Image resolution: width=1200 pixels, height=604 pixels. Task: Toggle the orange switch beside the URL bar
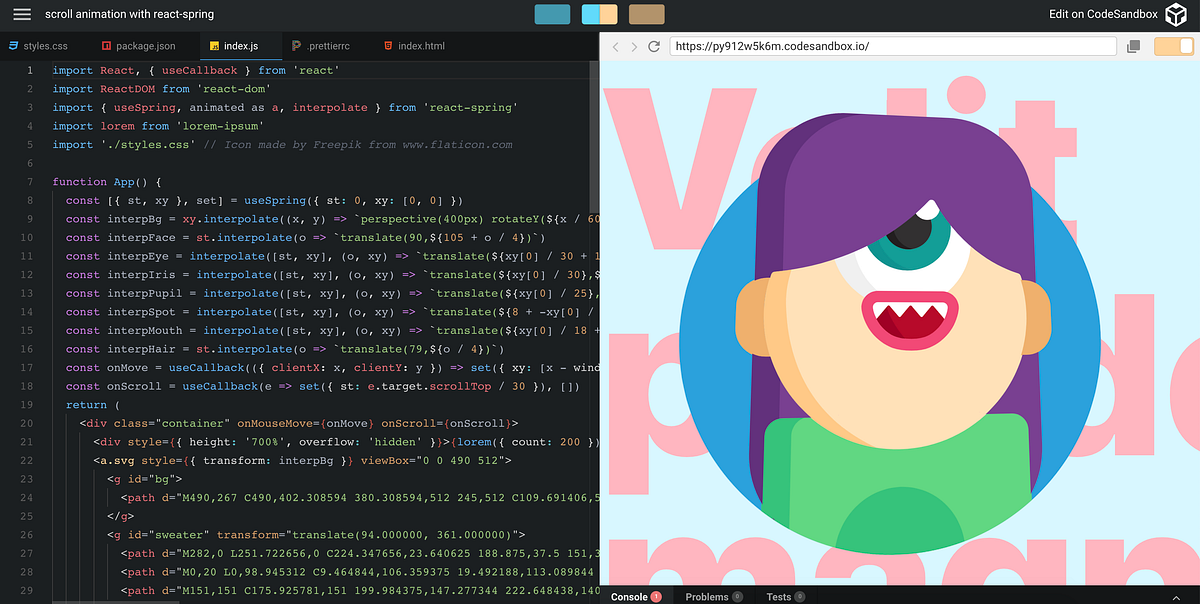click(1173, 46)
